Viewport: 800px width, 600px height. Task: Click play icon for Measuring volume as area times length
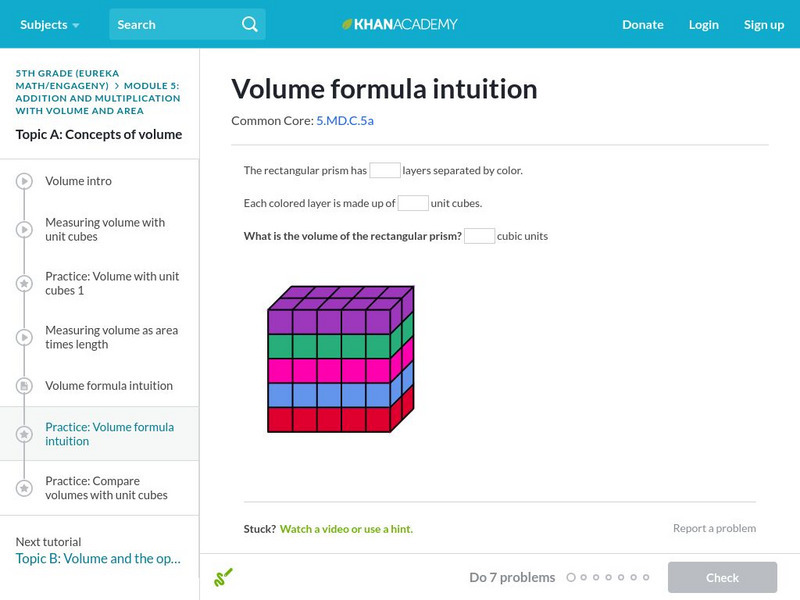24,338
